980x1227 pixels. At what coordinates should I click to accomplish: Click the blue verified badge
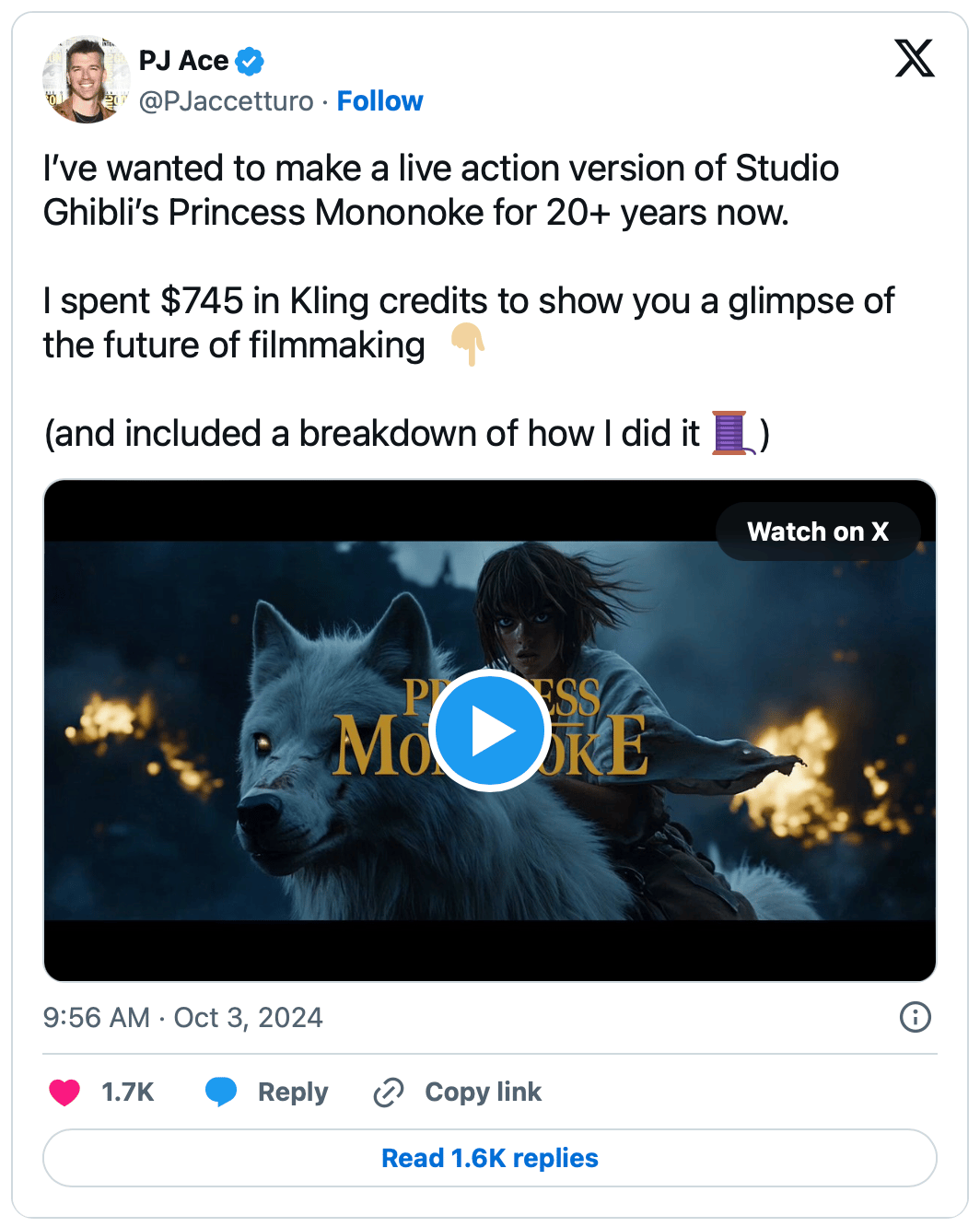[250, 62]
